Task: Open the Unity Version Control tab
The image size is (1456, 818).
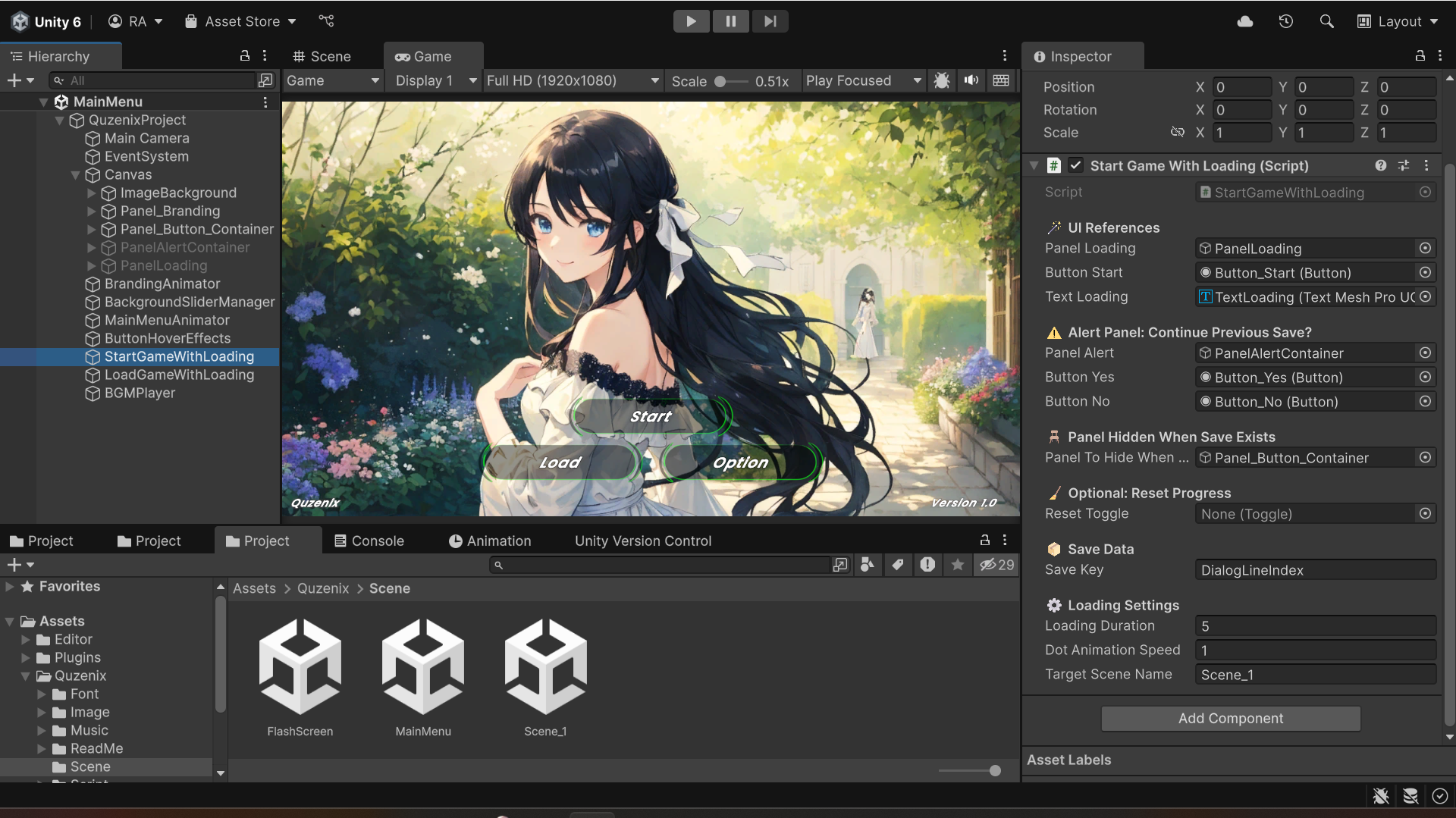Action: point(643,541)
